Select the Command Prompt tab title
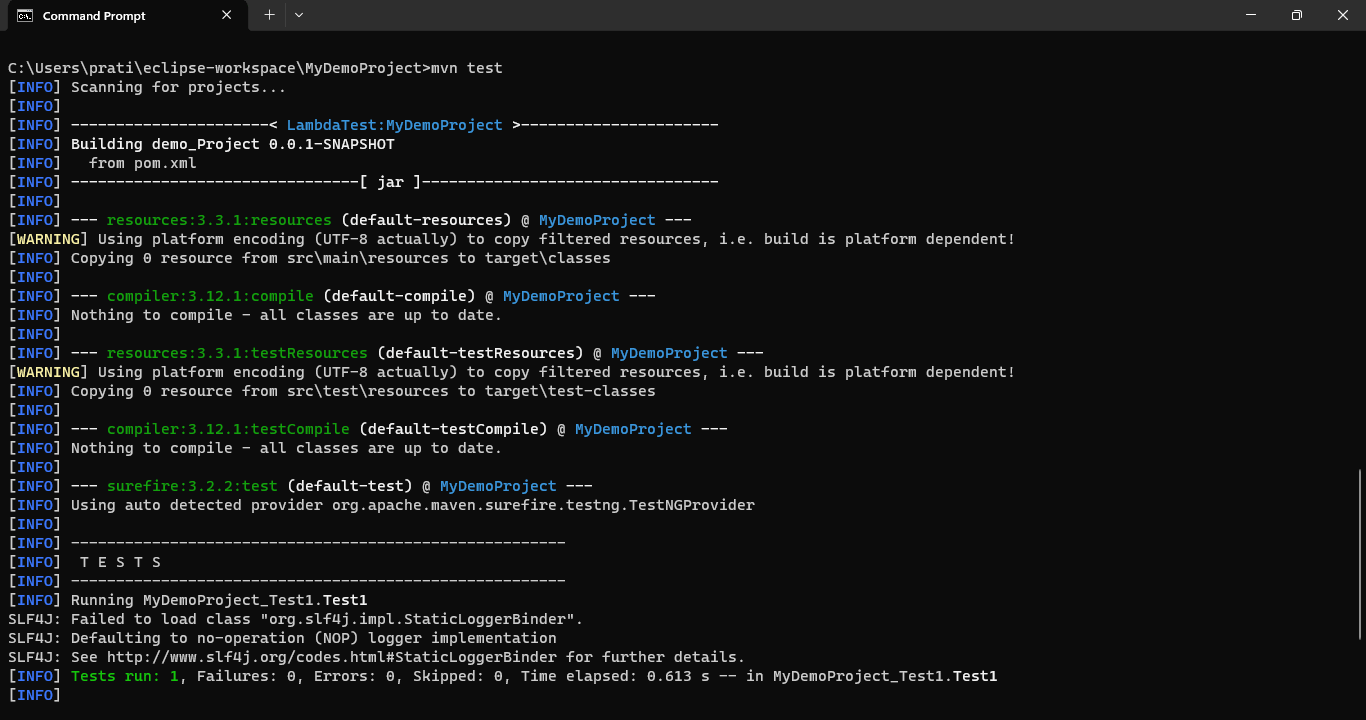The height and width of the screenshot is (720, 1366). click(x=94, y=16)
